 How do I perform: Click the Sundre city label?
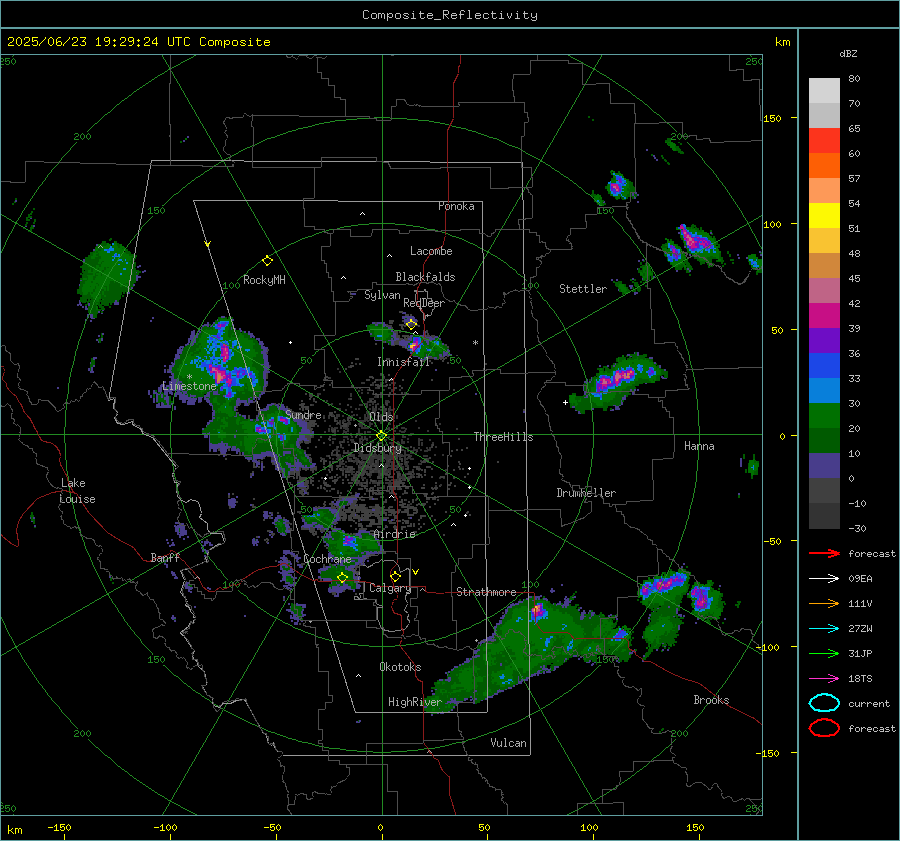click(303, 414)
